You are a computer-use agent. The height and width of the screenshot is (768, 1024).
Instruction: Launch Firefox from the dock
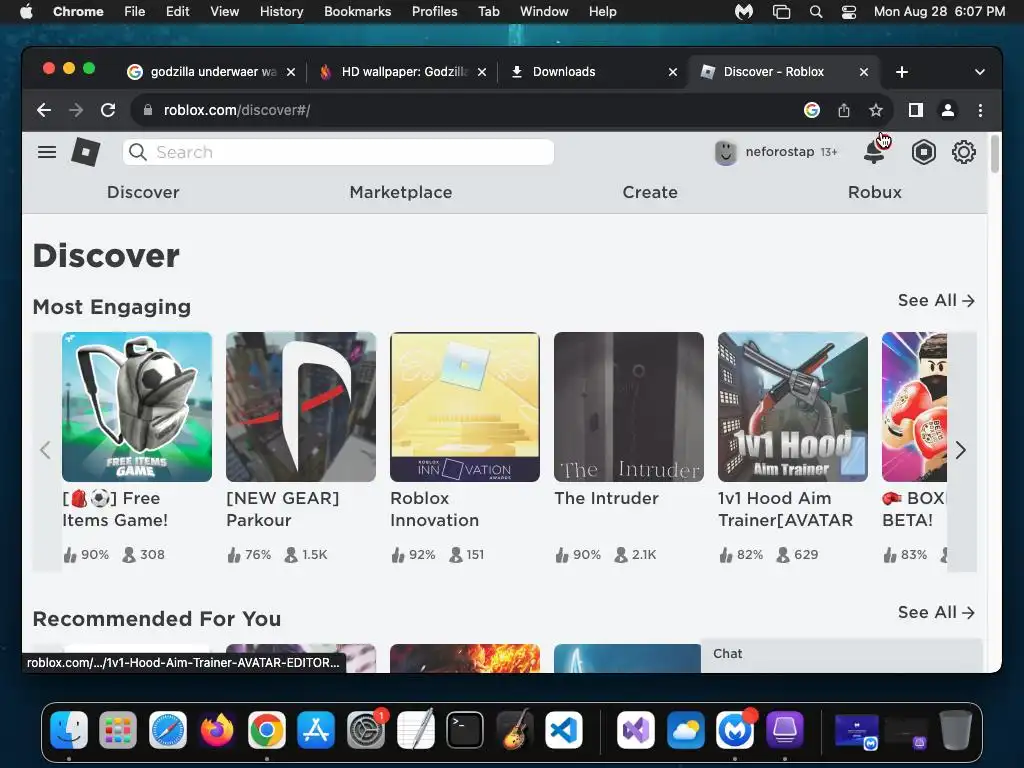pyautogui.click(x=217, y=730)
